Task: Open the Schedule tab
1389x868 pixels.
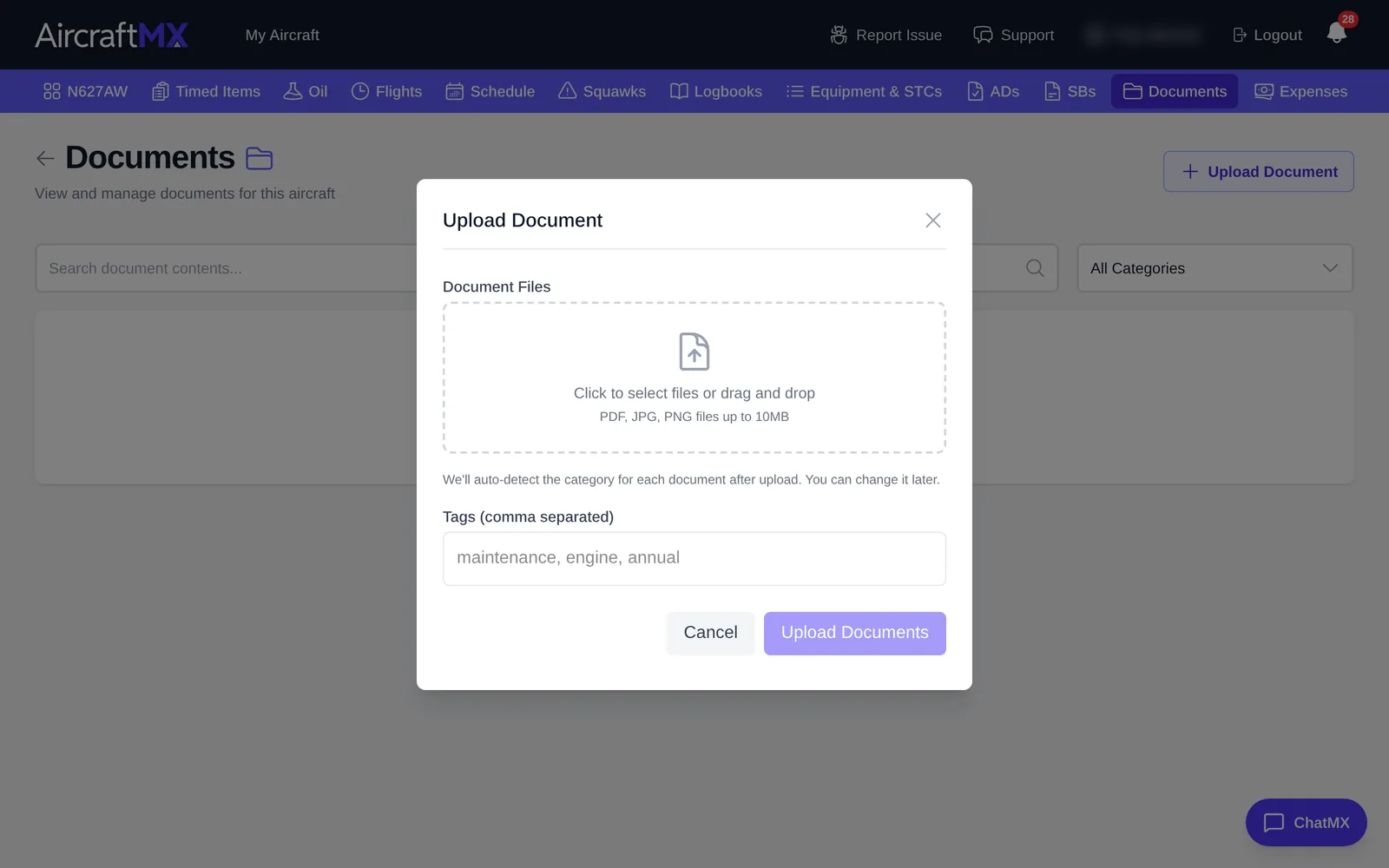Action: click(x=490, y=91)
